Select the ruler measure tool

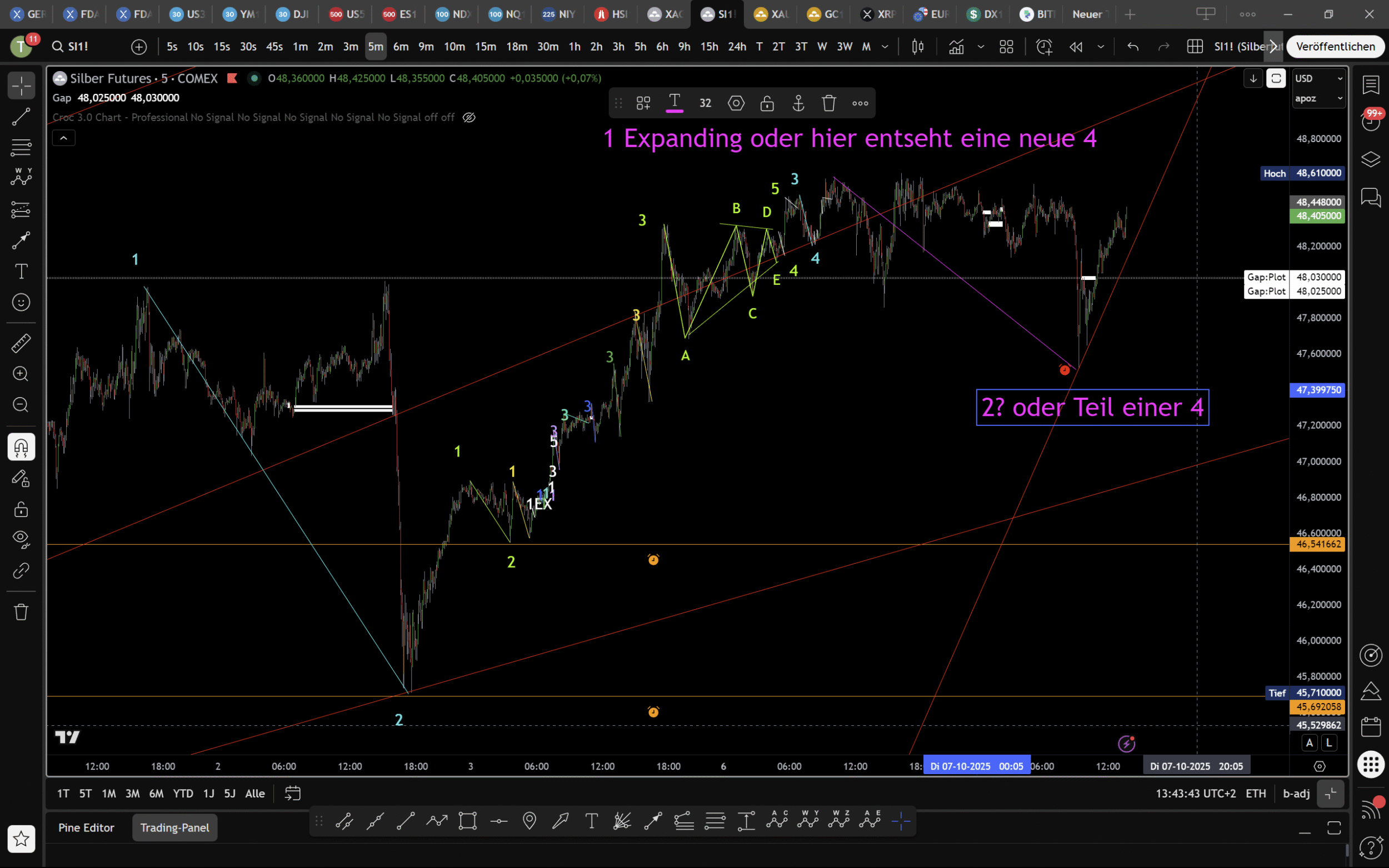pos(21,343)
